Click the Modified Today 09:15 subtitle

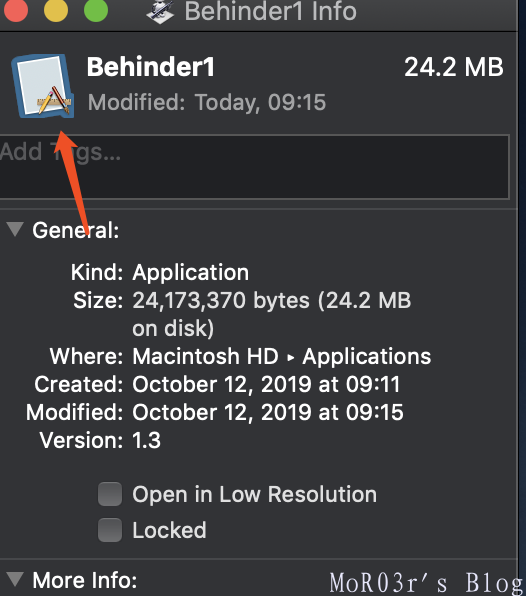click(207, 103)
